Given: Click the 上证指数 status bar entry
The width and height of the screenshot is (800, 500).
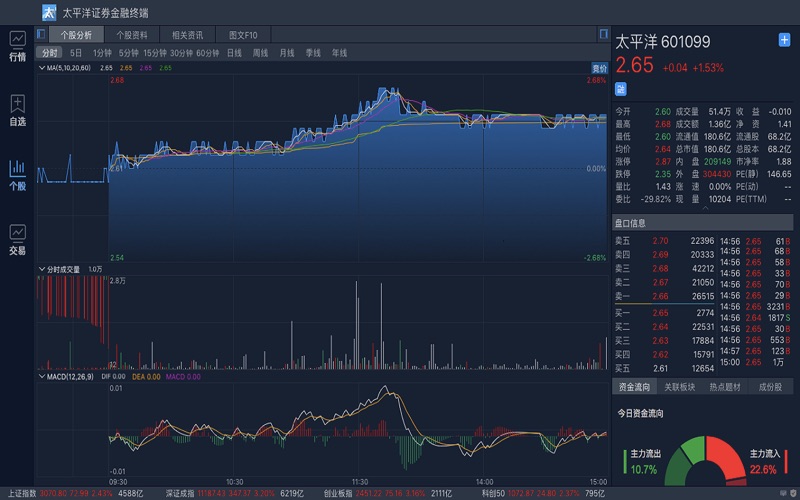Looking at the screenshot, I should click(x=77, y=493).
